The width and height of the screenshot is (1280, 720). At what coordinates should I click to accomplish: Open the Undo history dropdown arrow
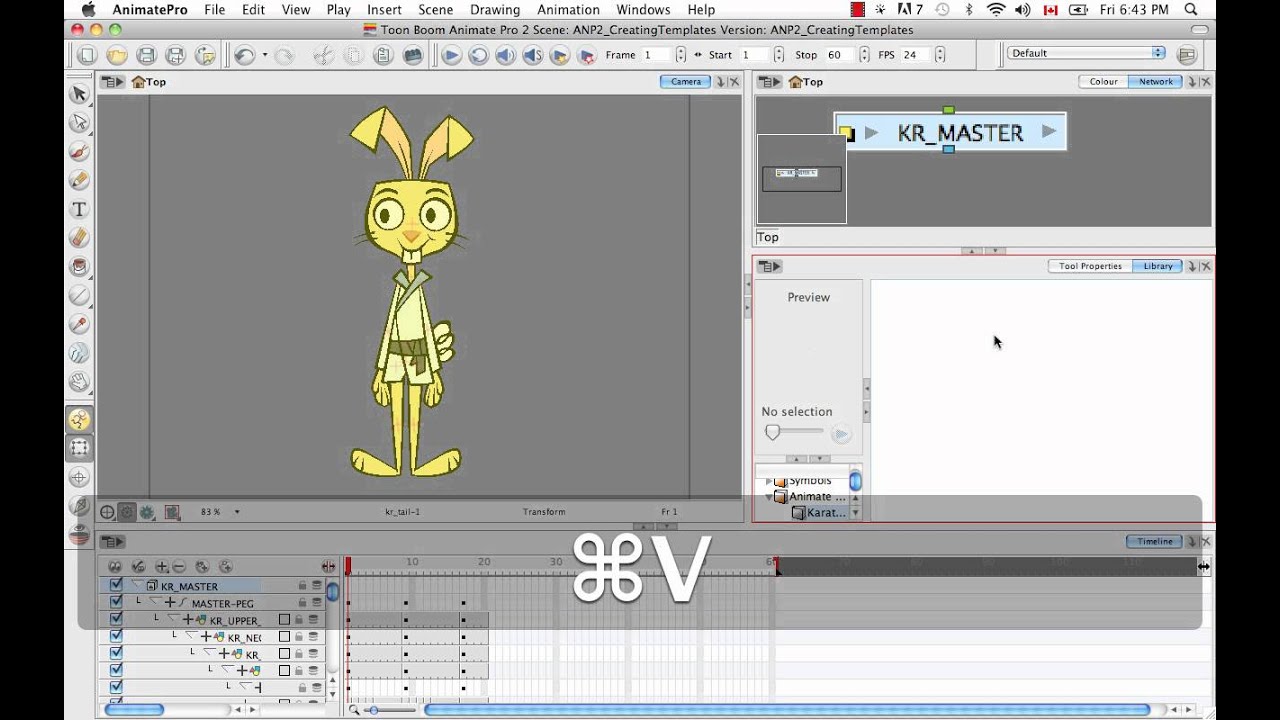265,56
